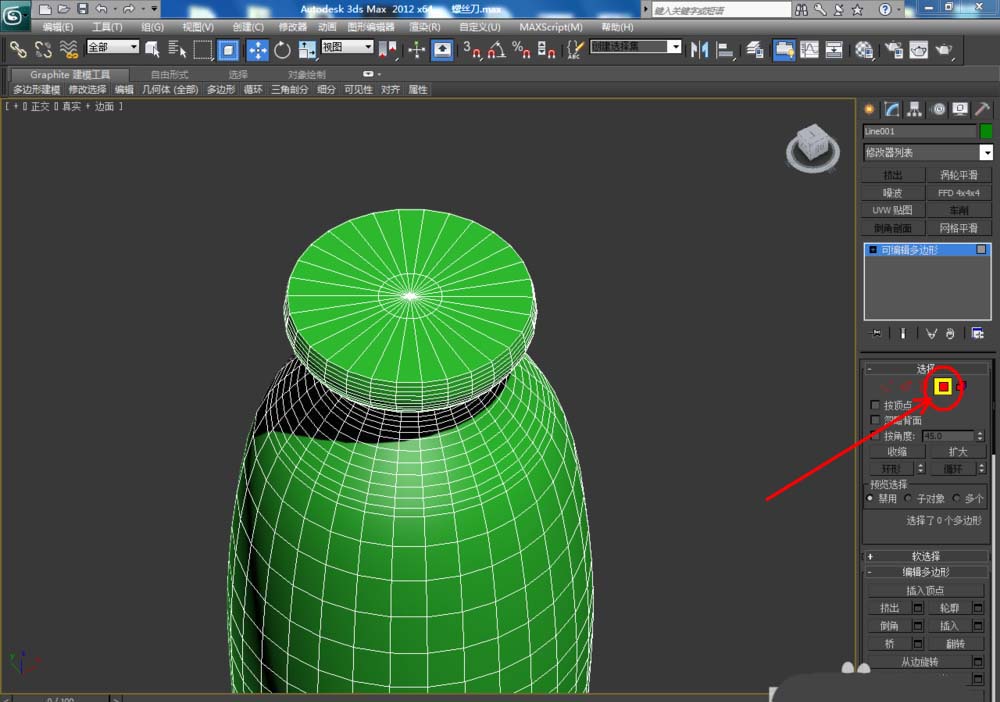
Task: Switch to the 自由形式 ribbon tab
Action: click(x=169, y=75)
